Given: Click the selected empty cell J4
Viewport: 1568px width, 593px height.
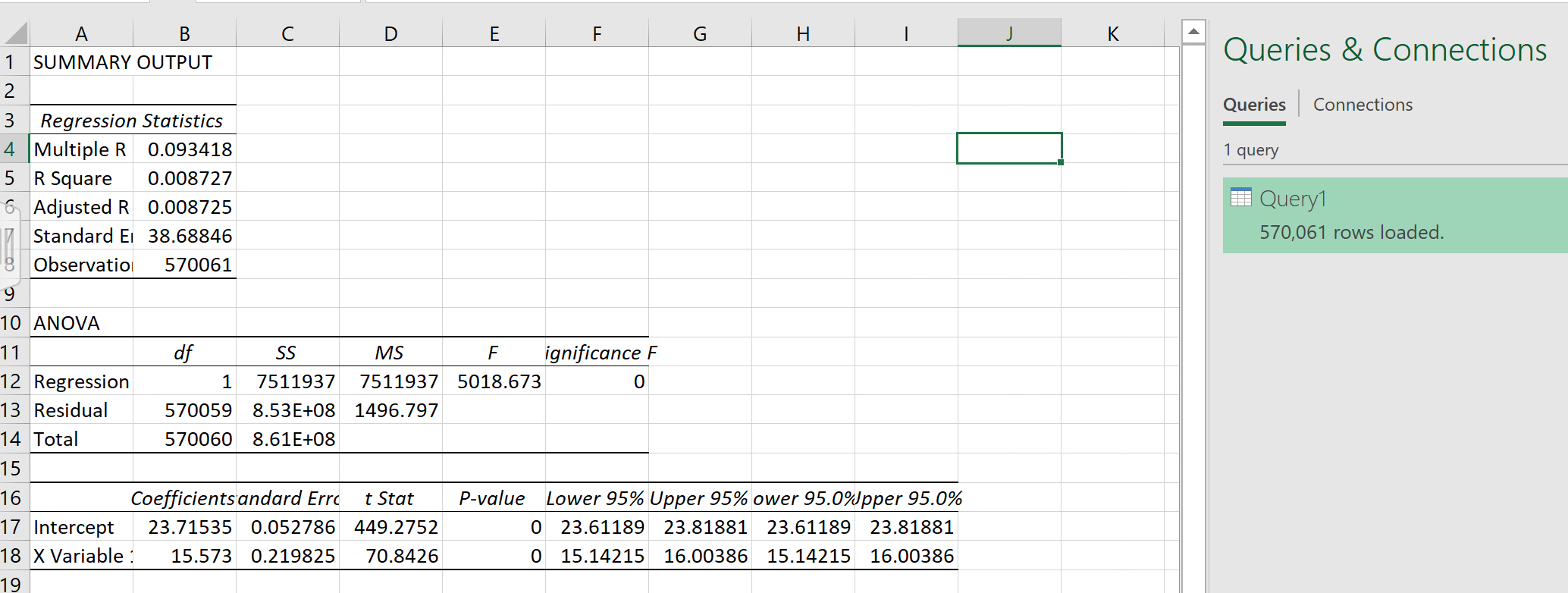Looking at the screenshot, I should coord(1010,149).
